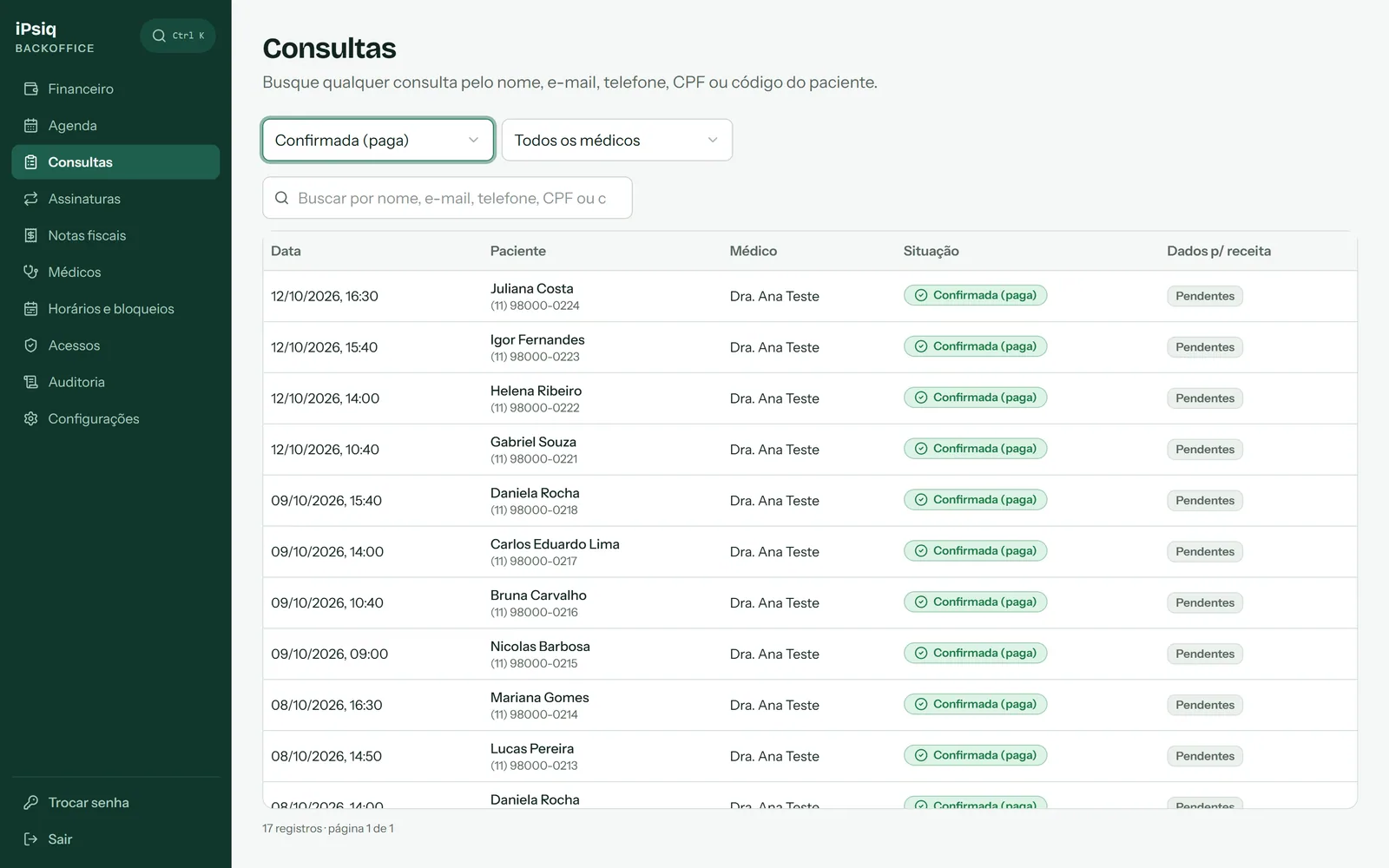Click phone number (11) 98000-0215

534,663
